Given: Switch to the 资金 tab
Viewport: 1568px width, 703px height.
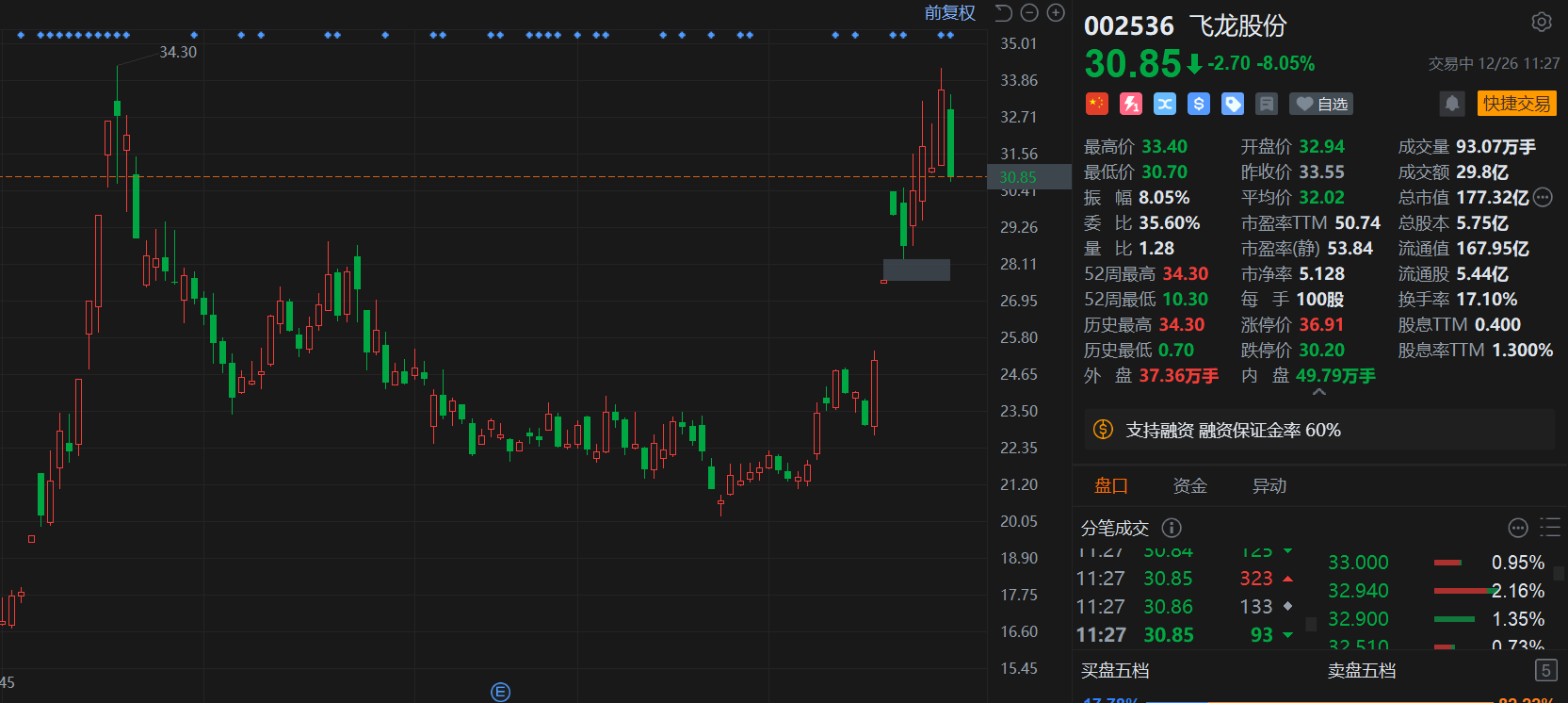Looking at the screenshot, I should click(x=1189, y=486).
